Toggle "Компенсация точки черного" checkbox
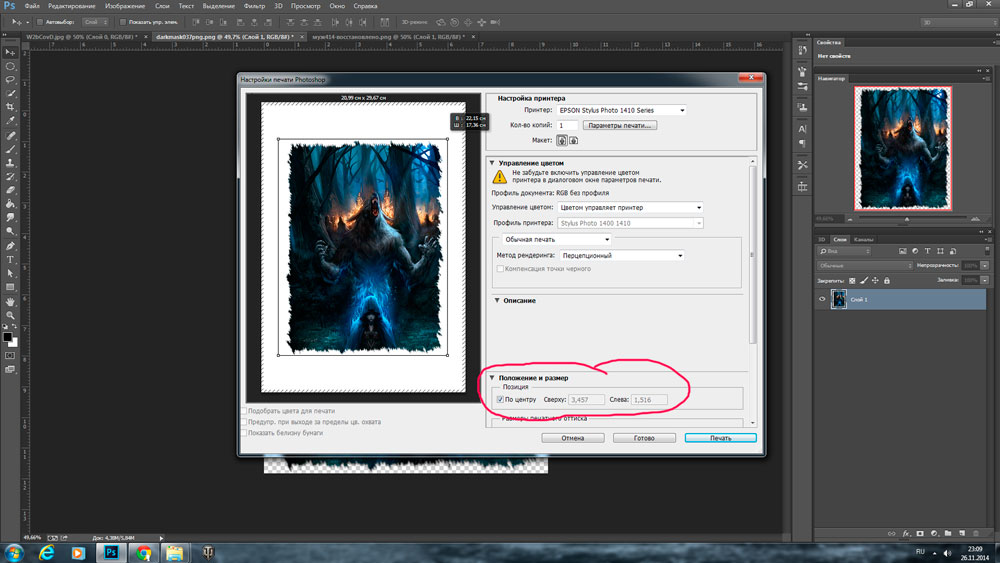Image resolution: width=1000 pixels, height=563 pixels. (x=500, y=269)
